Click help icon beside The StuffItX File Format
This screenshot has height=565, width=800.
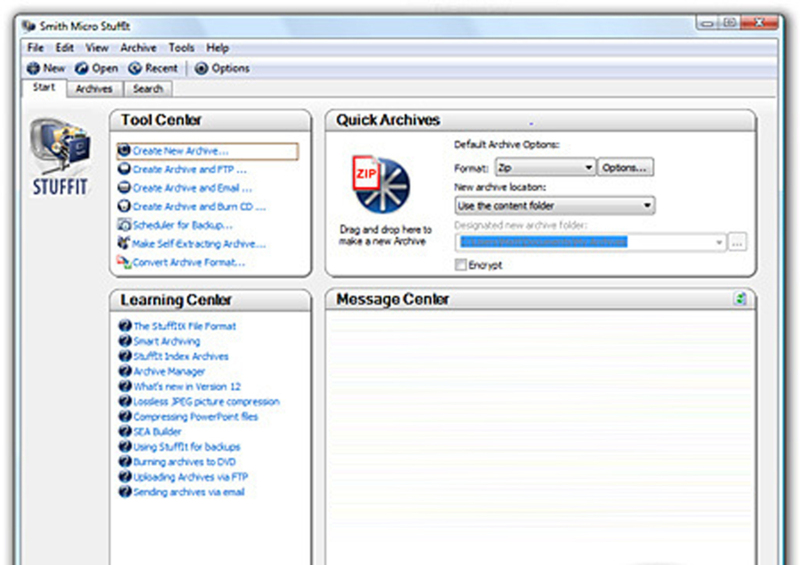tap(125, 326)
